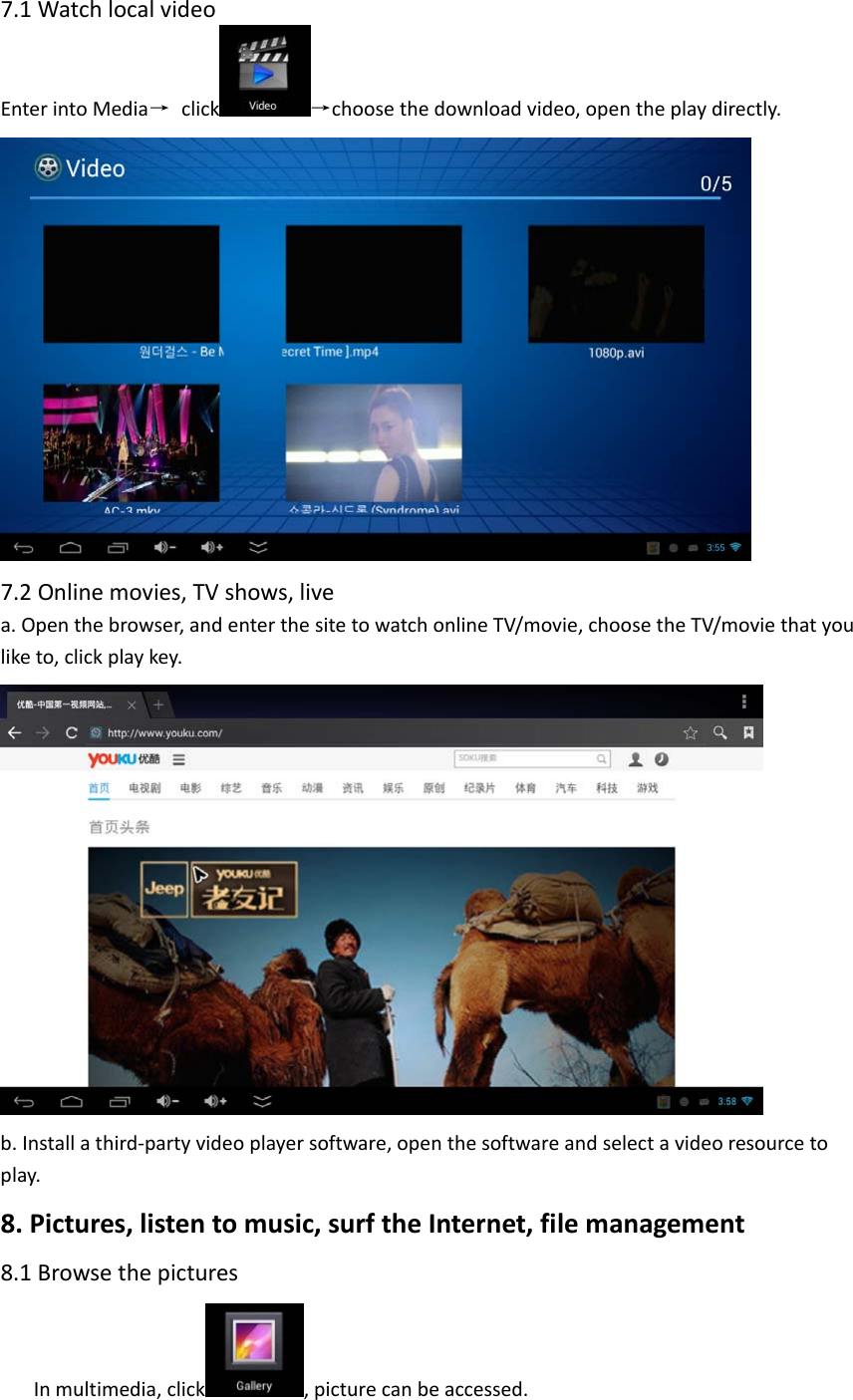The image size is (853, 1400).
Task: Open the browser overflow menu
Action: (x=742, y=702)
